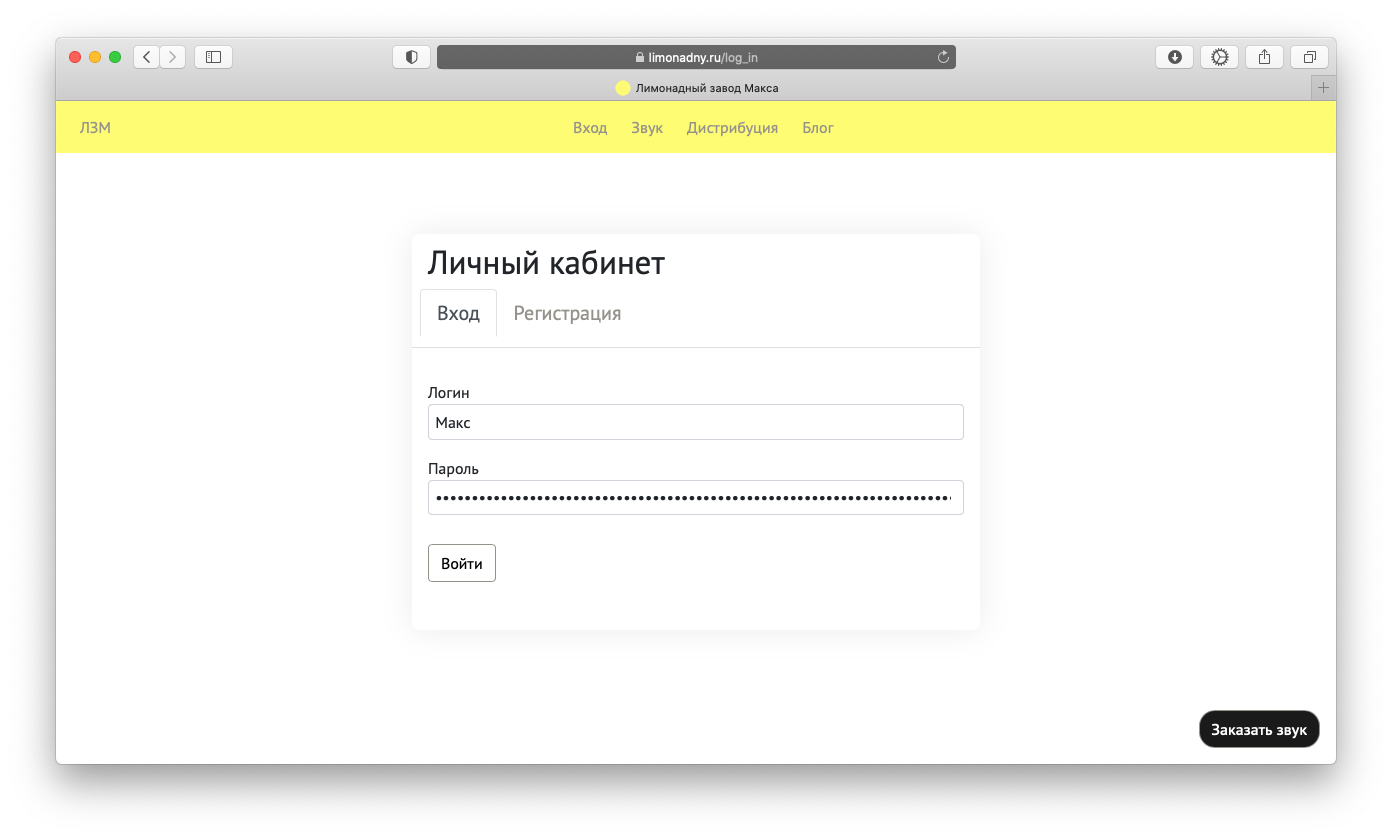
Task: Click the Safari back arrow button
Action: pos(147,57)
